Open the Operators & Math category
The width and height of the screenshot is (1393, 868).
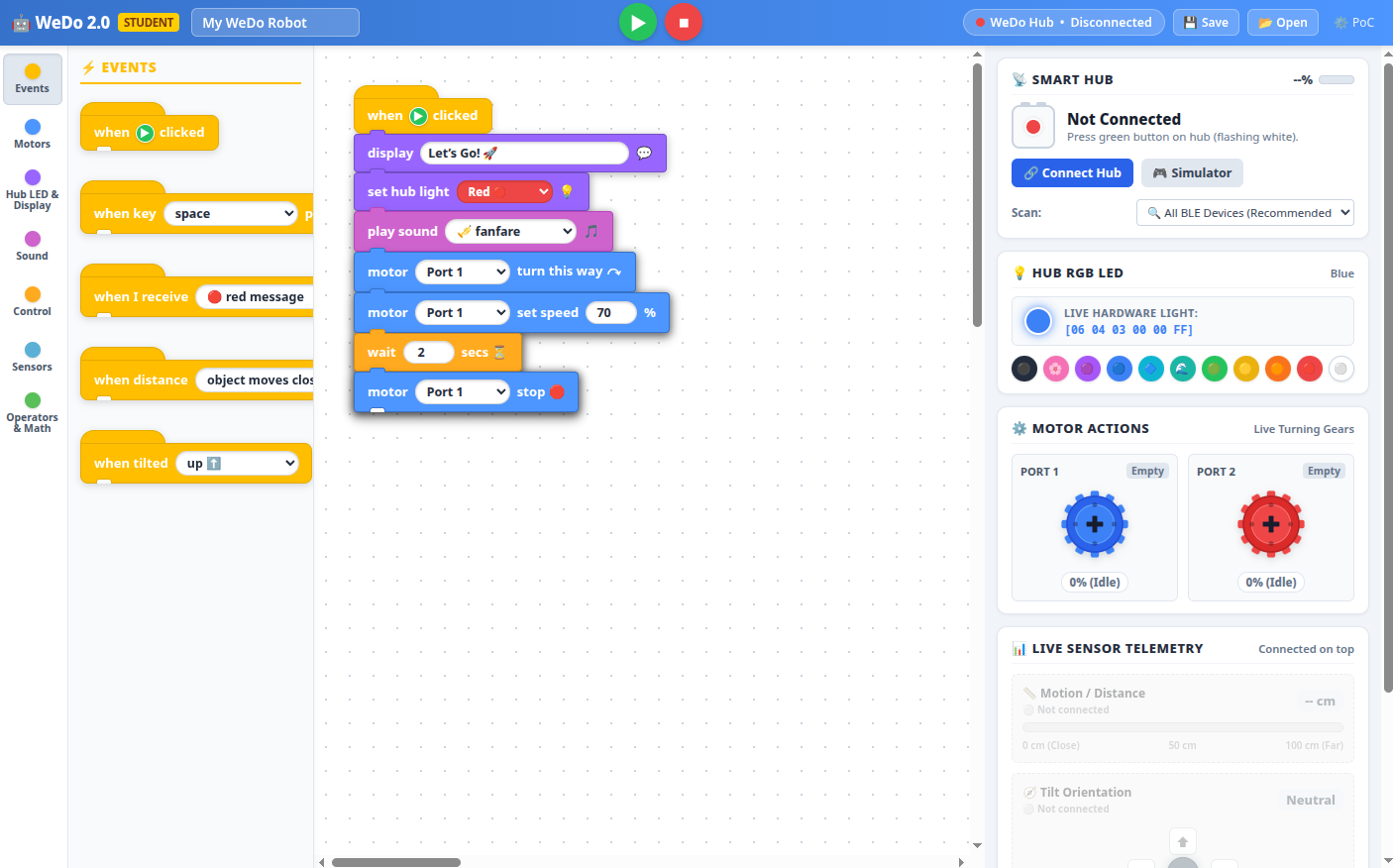pyautogui.click(x=33, y=413)
